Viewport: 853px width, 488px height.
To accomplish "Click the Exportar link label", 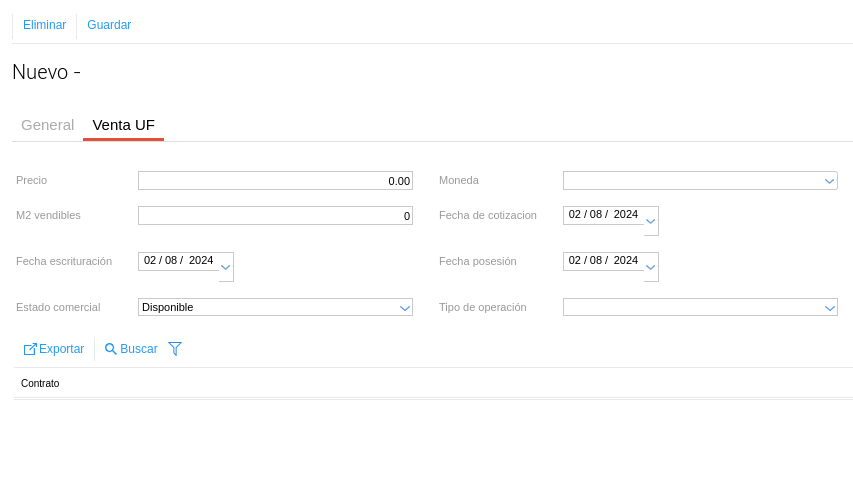I will tap(61, 349).
